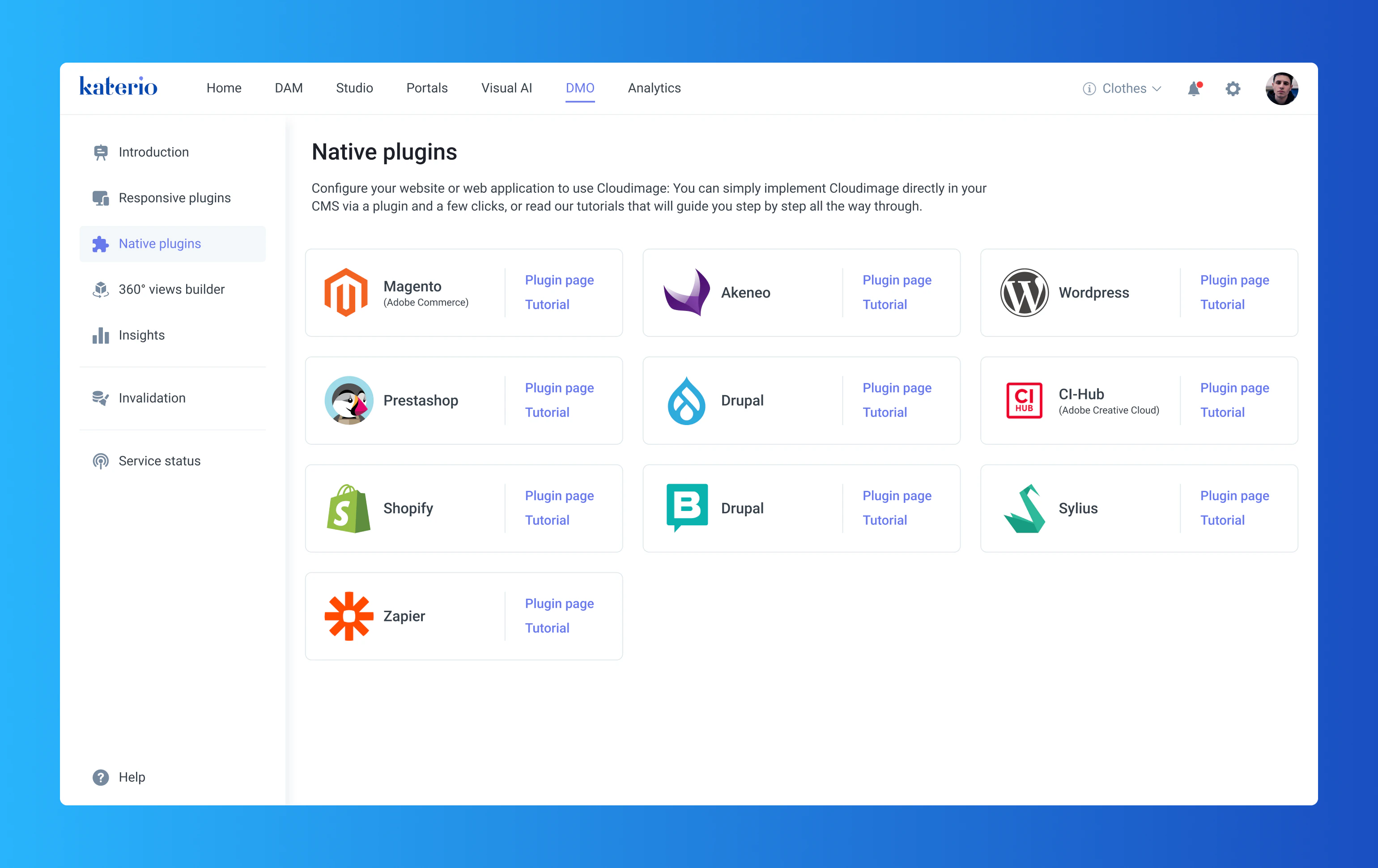Open the DAM section

pos(288,88)
